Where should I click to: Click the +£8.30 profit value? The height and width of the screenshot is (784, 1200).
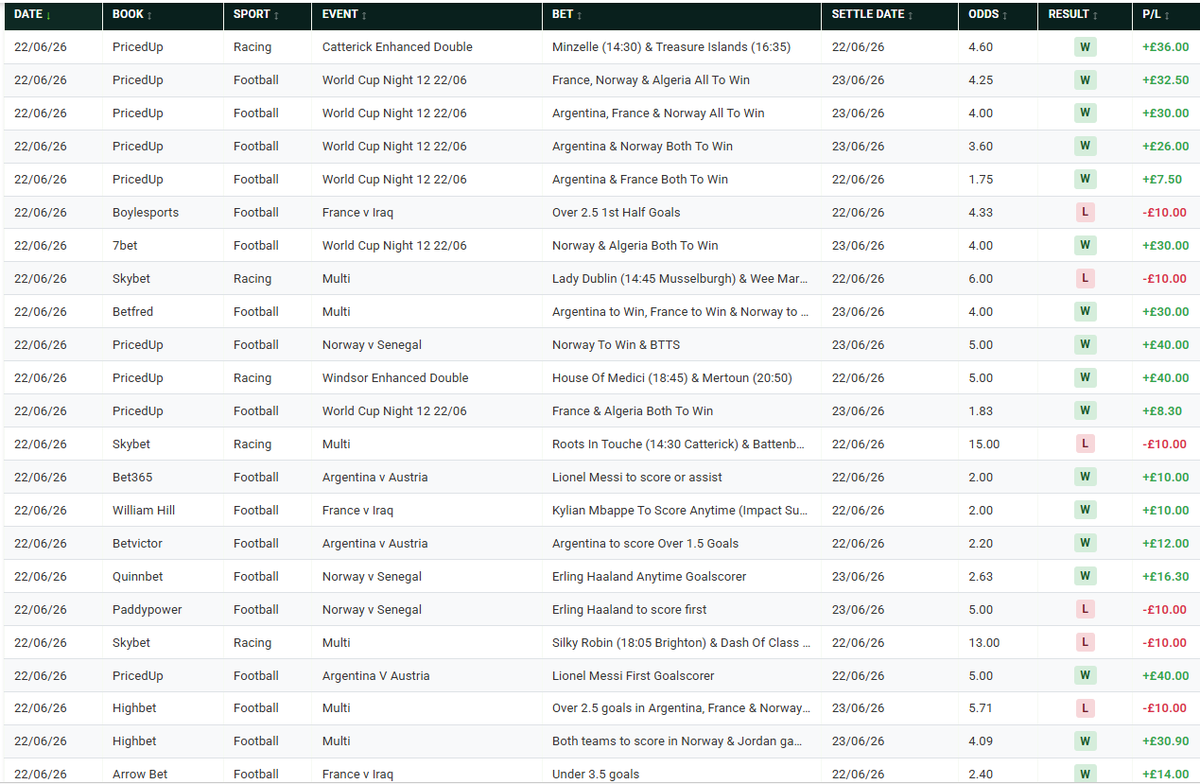(1162, 411)
